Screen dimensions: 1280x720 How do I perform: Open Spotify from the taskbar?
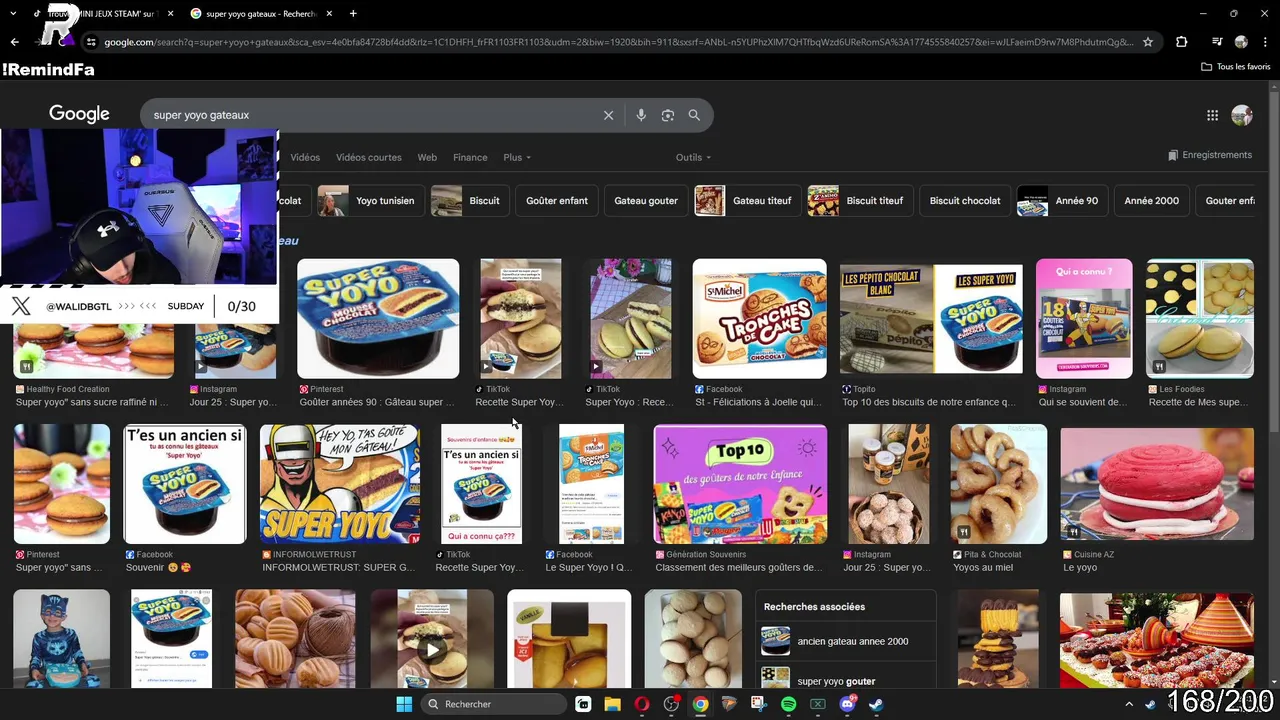click(788, 704)
